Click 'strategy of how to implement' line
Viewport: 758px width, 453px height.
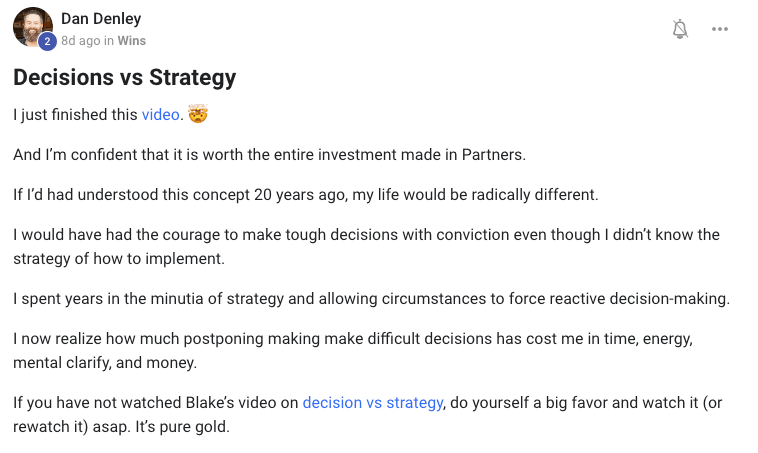click(119, 259)
